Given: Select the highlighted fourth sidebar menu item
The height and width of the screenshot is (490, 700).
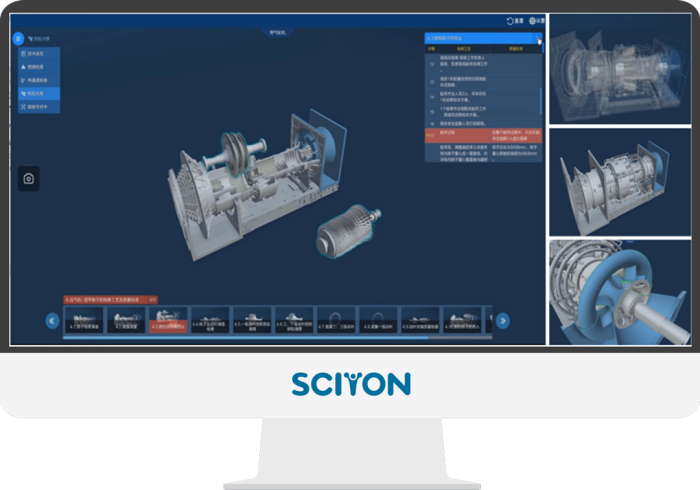Looking at the screenshot, I should 38,93.
